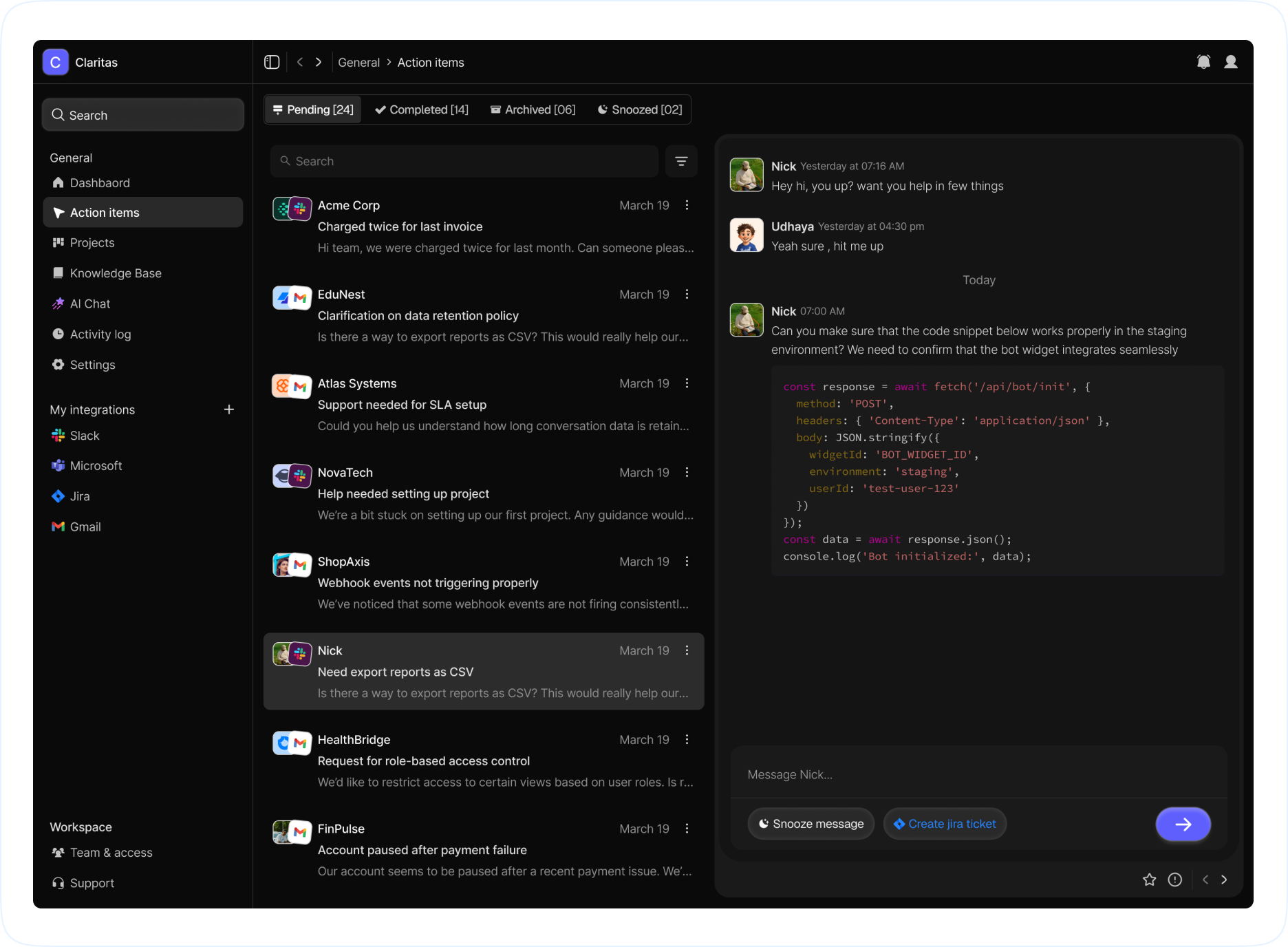This screenshot has height=947, width=1288.
Task: Switch to the Pending tab
Action: (313, 109)
